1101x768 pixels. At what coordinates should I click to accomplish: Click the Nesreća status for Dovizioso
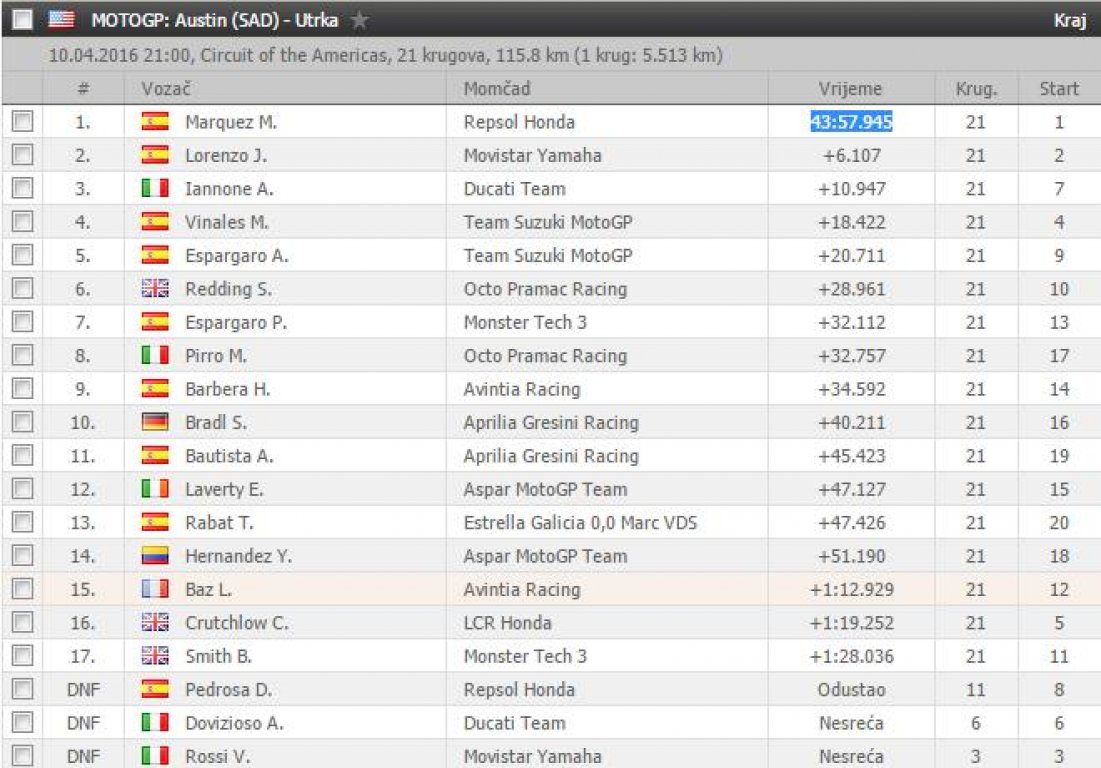851,722
